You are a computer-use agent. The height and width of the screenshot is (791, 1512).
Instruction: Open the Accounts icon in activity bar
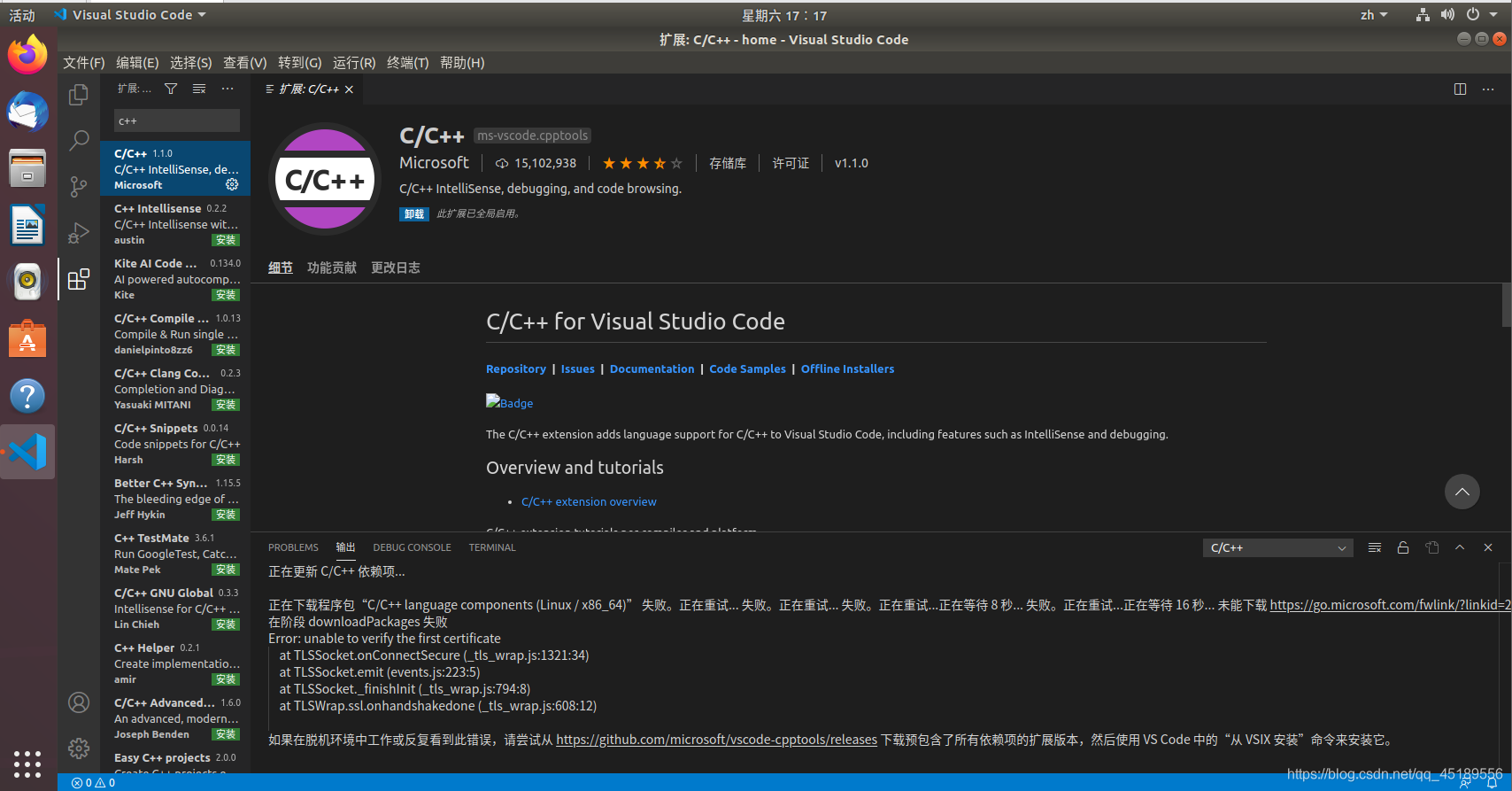79,702
